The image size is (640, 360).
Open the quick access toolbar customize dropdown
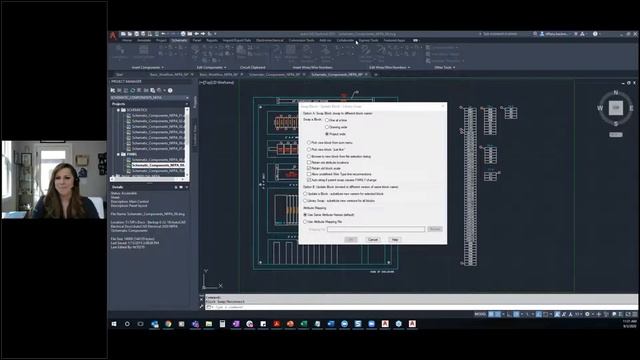(215, 34)
